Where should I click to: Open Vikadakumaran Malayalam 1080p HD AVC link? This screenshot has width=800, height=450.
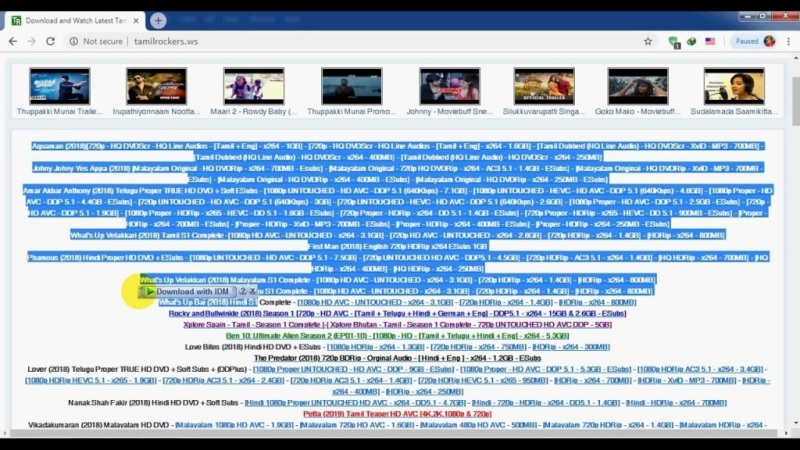235,425
